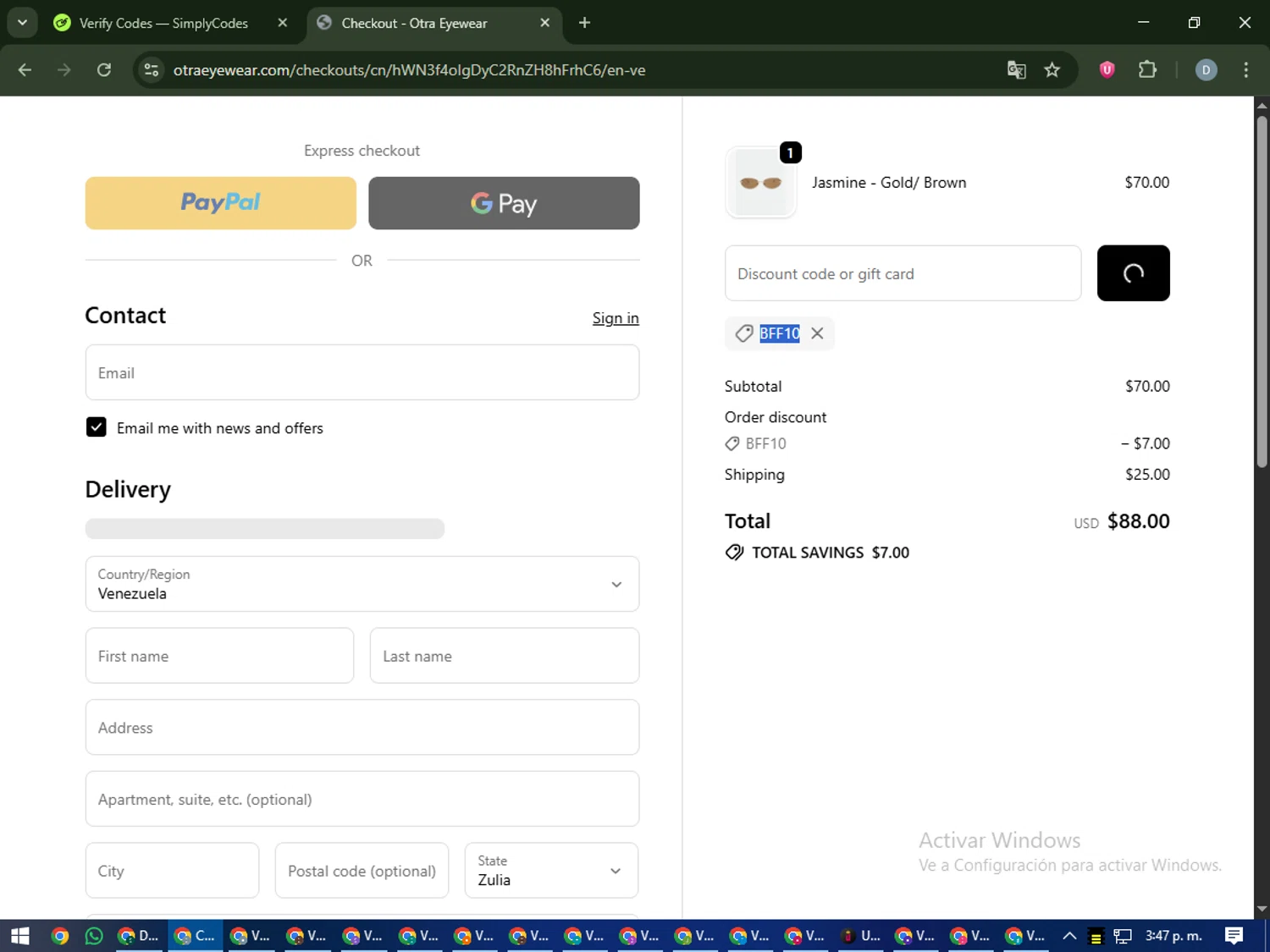
Task: Click the Jasmine - Gold/ Brown item name
Action: (x=889, y=183)
